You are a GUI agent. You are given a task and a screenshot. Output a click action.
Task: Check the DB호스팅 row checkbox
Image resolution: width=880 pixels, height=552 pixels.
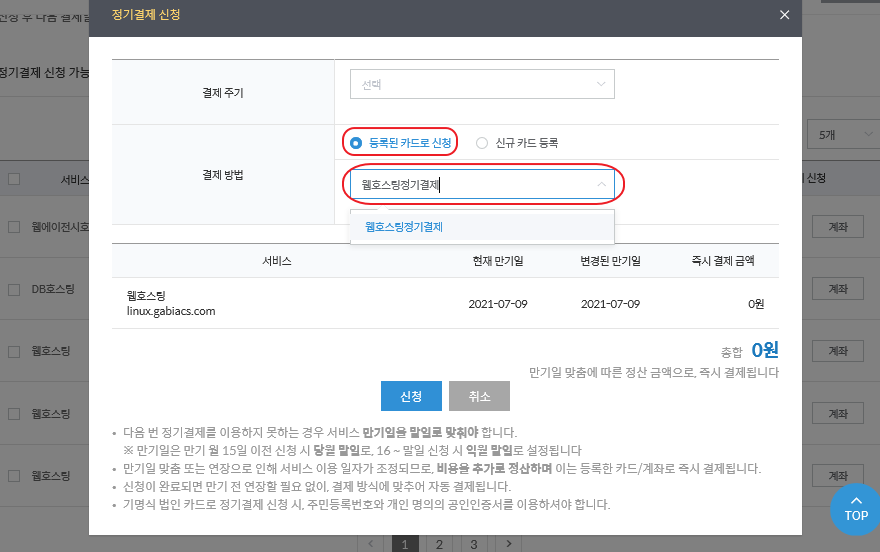(x=14, y=289)
